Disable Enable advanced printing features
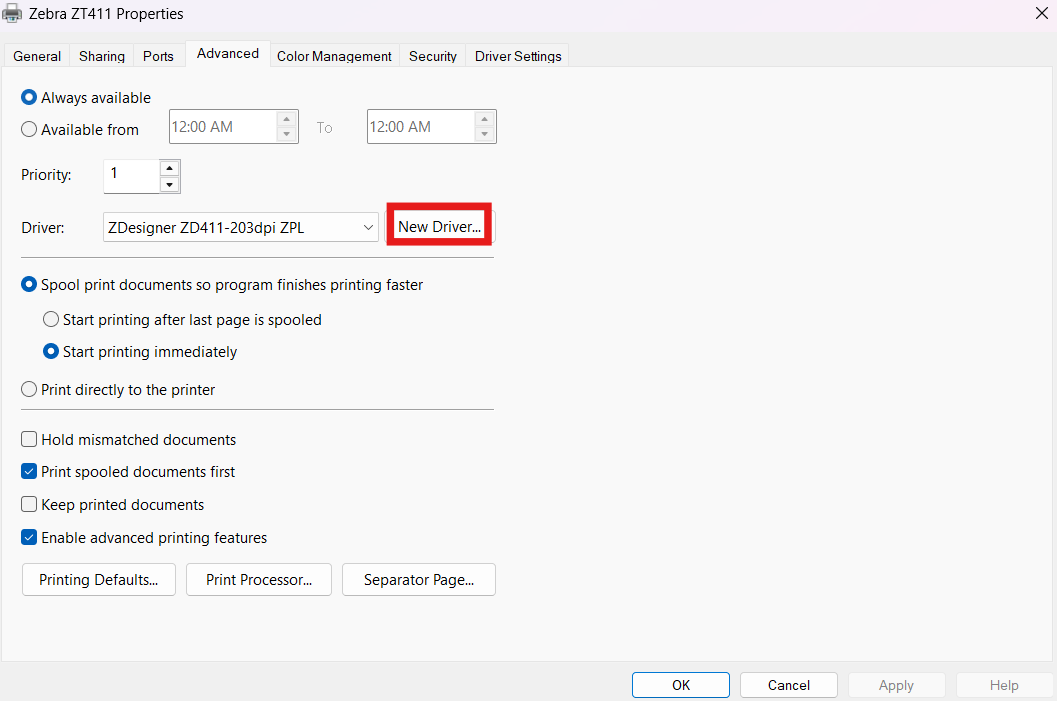Viewport: 1057px width, 701px height. (29, 537)
